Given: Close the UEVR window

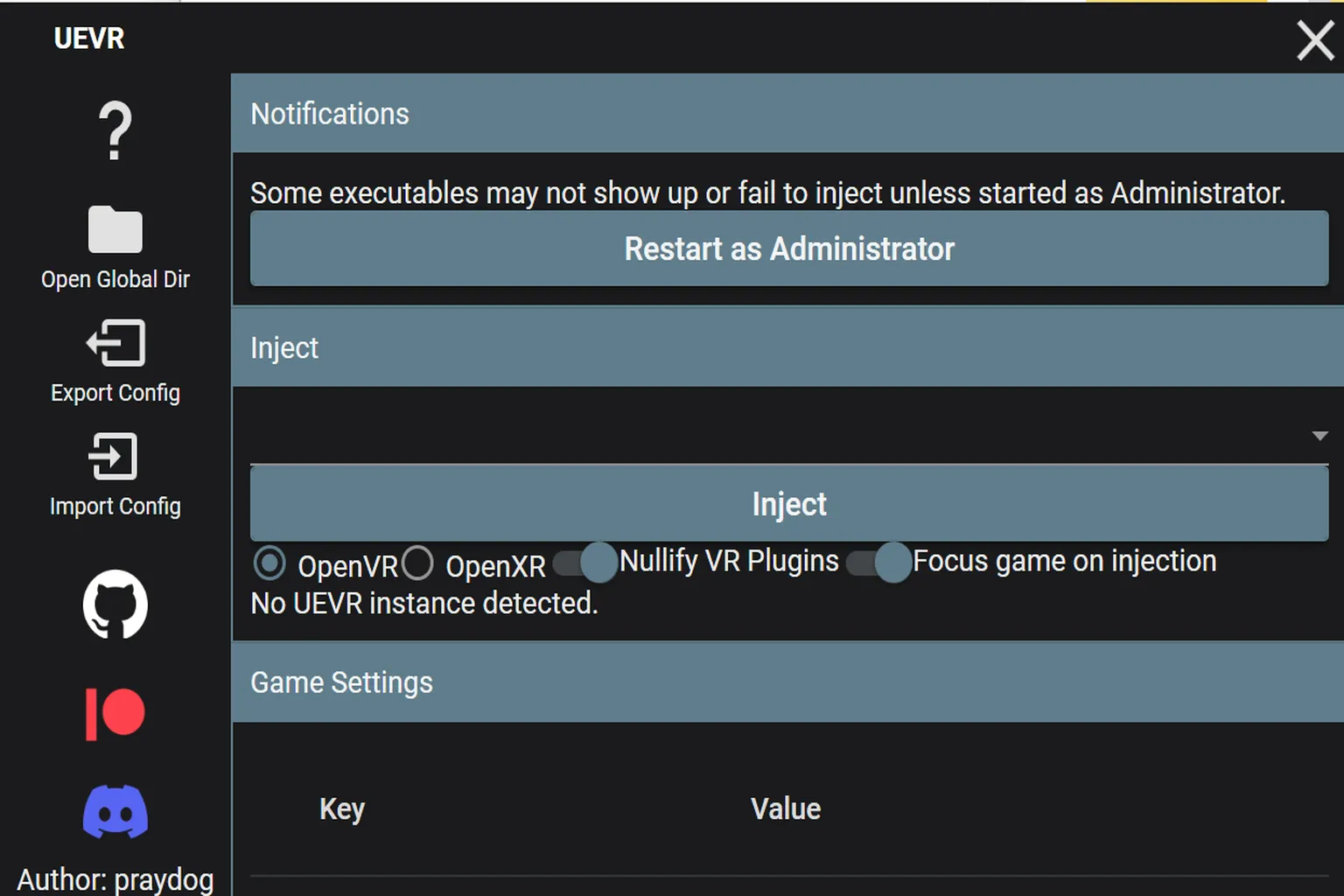Looking at the screenshot, I should (x=1314, y=40).
